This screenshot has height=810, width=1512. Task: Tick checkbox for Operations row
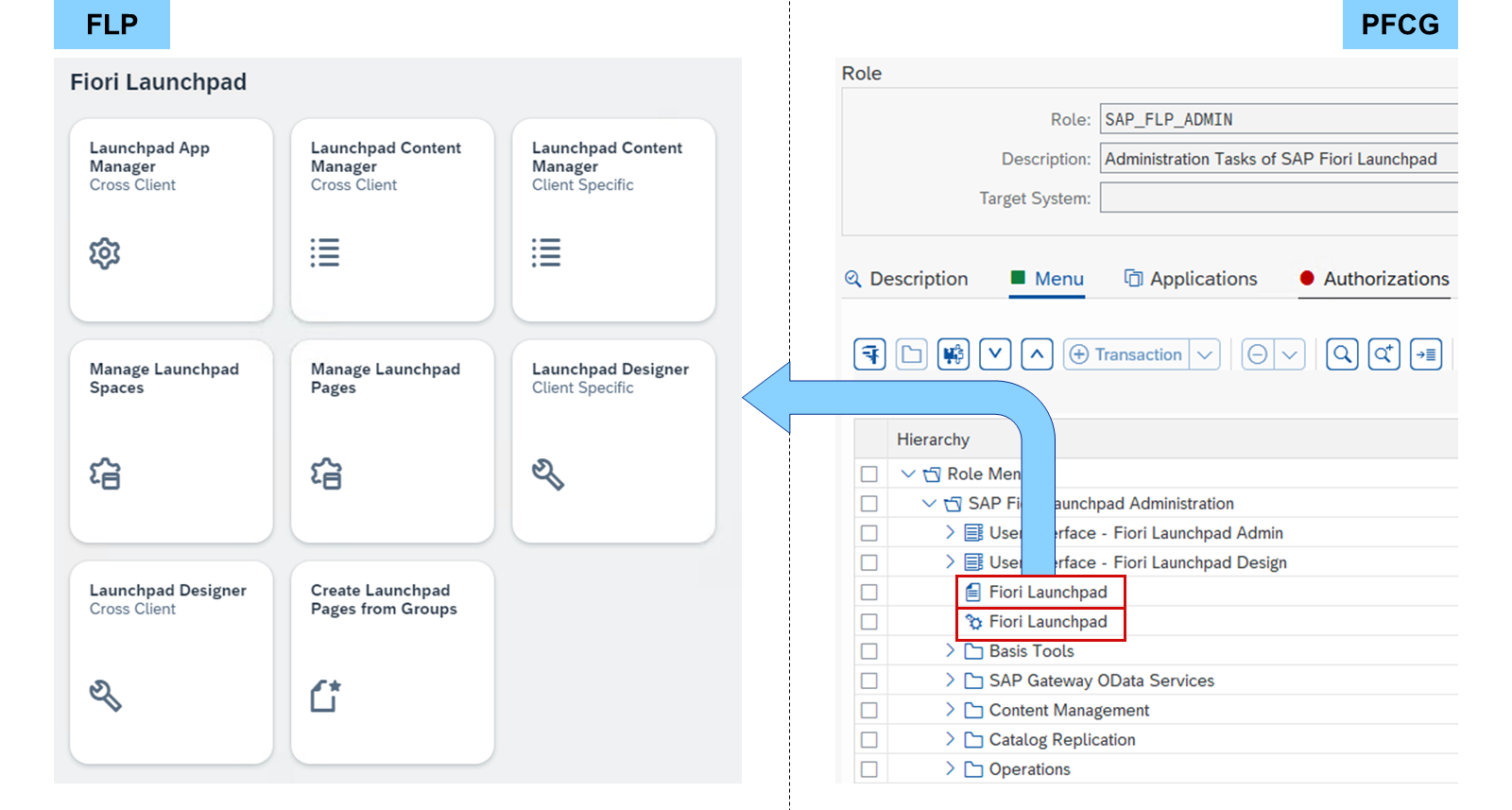[x=869, y=769]
